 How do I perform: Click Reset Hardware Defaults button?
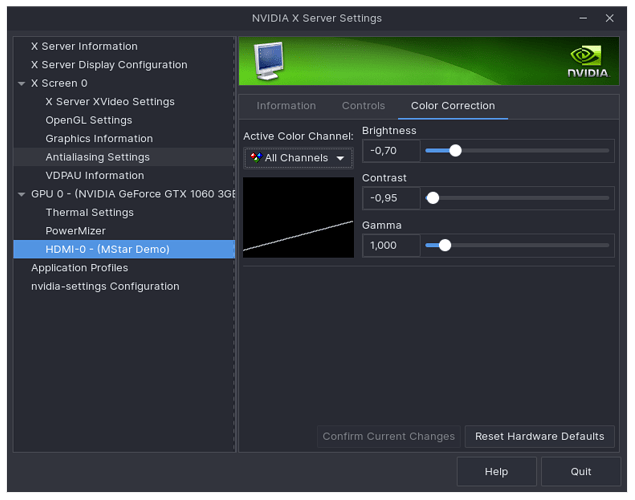point(539,436)
